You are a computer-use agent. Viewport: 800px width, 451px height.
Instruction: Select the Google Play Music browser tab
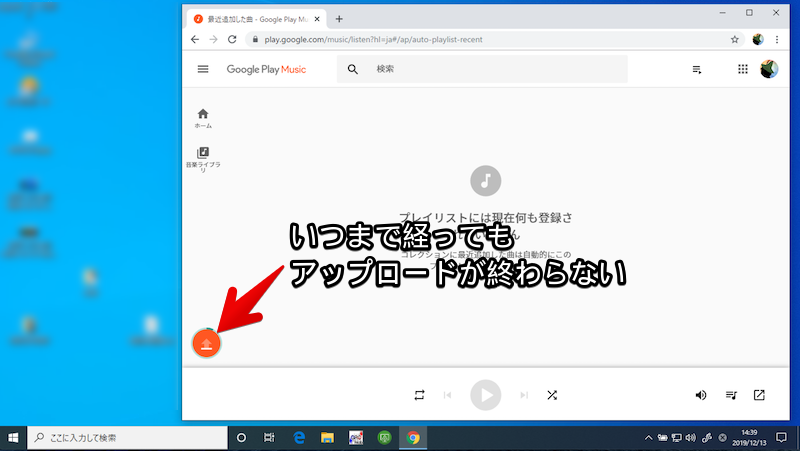(x=257, y=19)
